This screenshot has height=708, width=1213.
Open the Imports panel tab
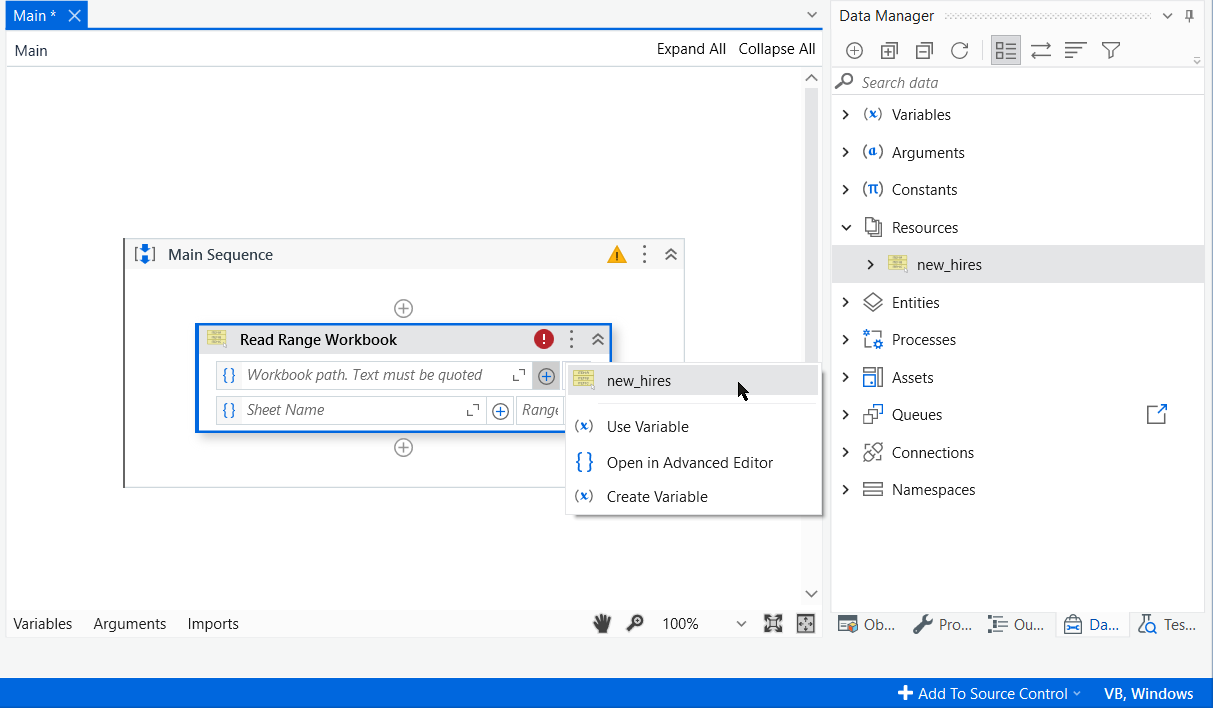[x=213, y=623]
